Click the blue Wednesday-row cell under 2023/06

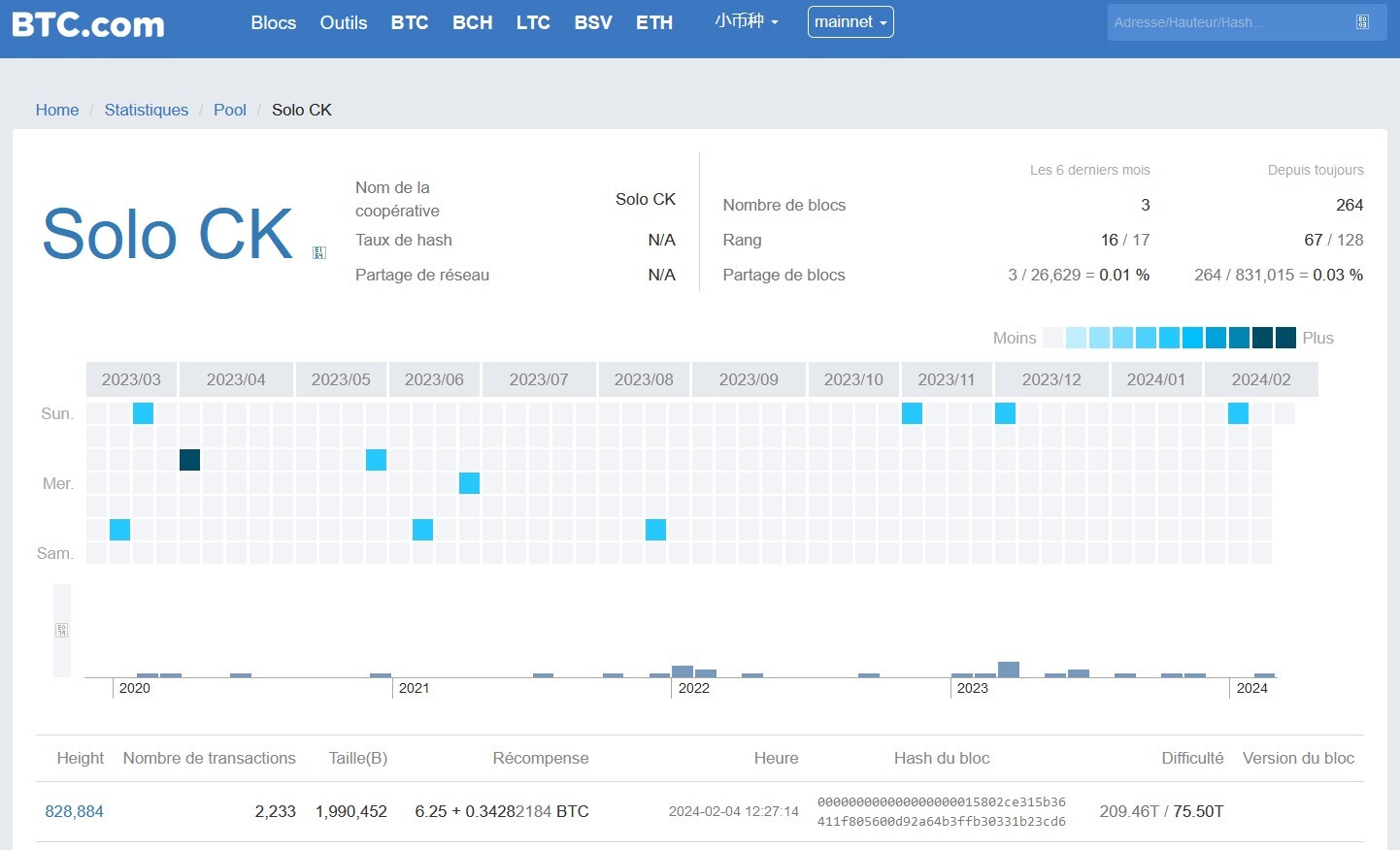[469, 483]
